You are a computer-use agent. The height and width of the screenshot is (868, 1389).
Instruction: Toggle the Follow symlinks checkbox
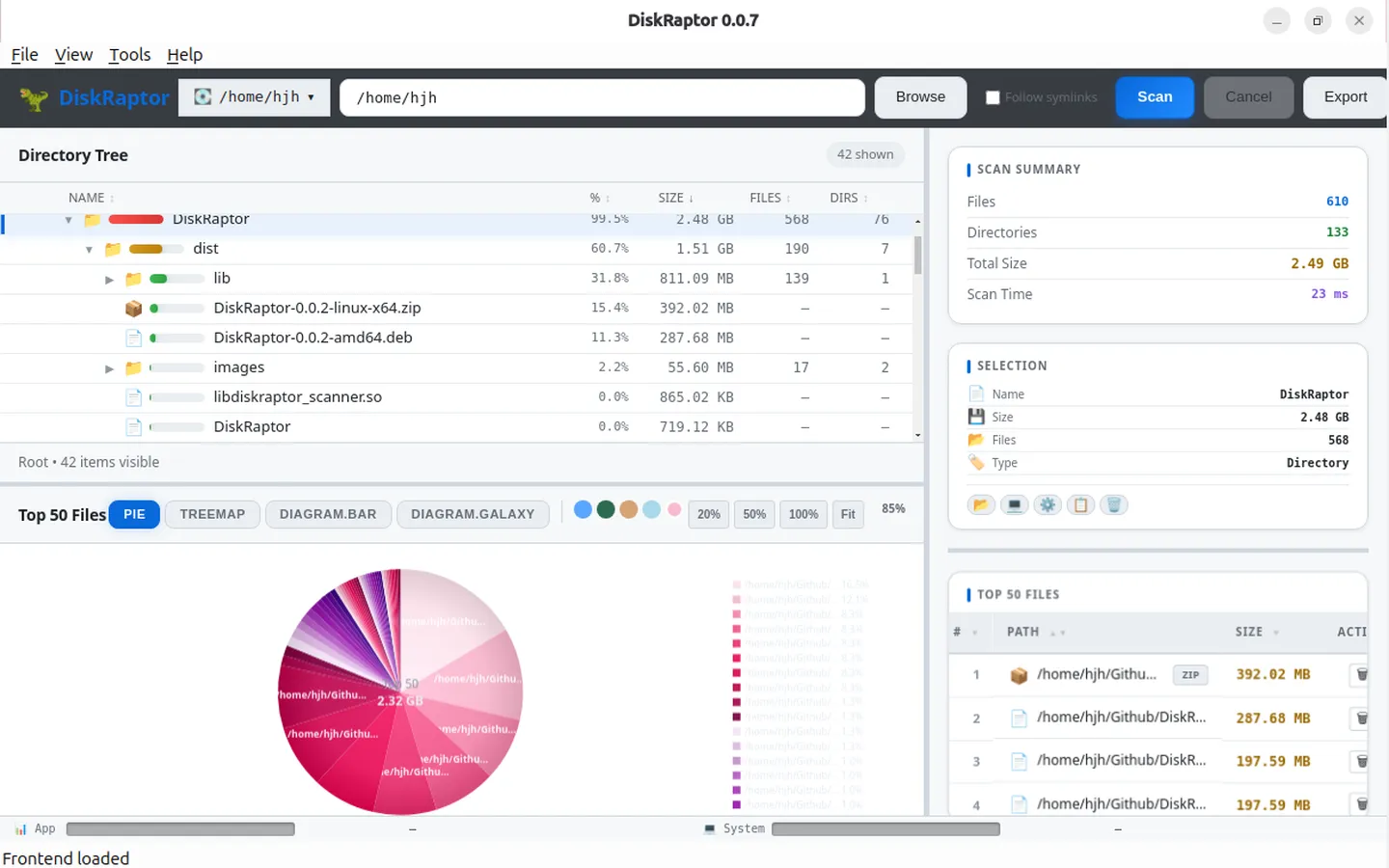[993, 97]
